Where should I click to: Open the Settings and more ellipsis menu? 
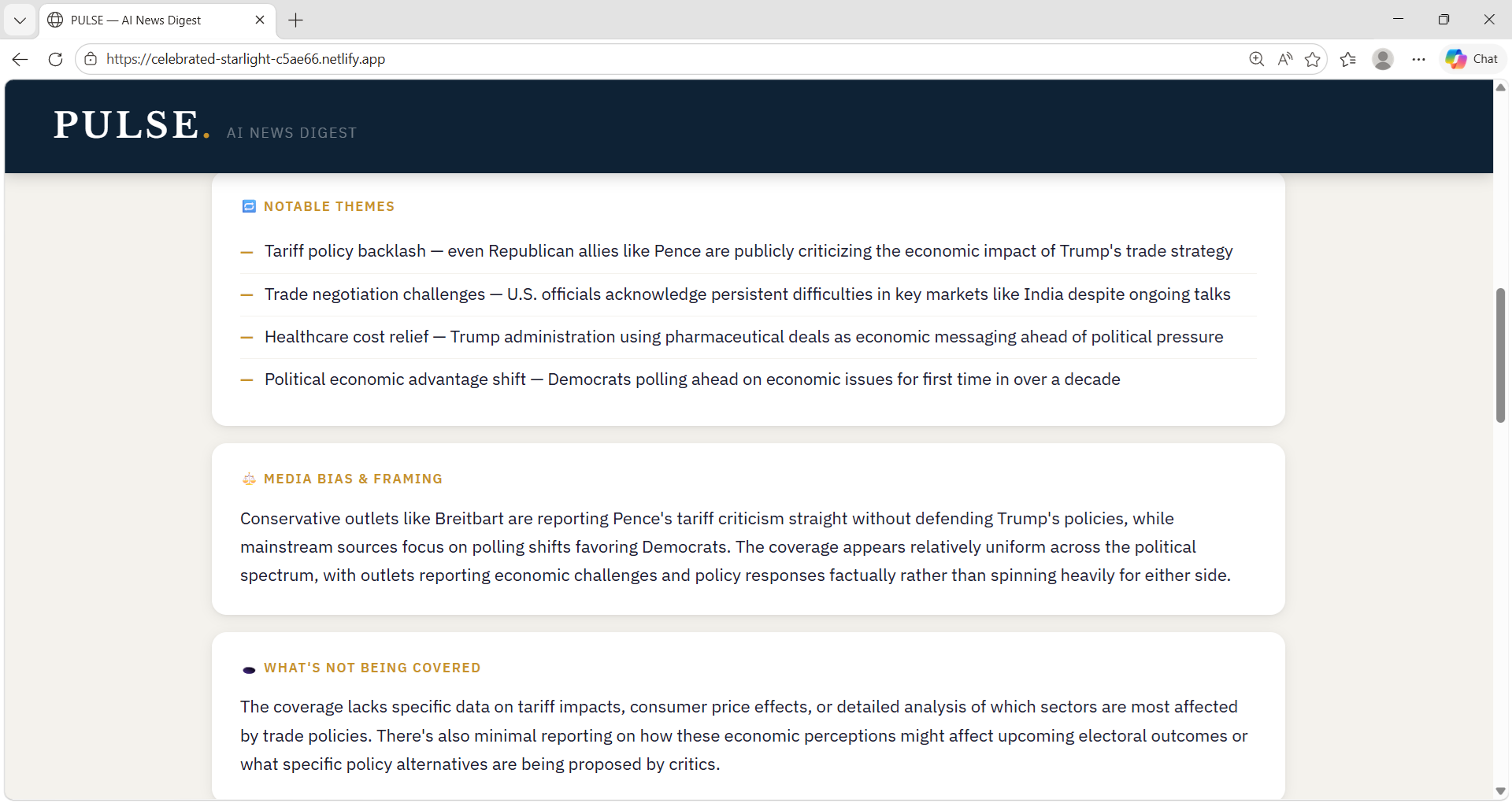click(x=1419, y=59)
